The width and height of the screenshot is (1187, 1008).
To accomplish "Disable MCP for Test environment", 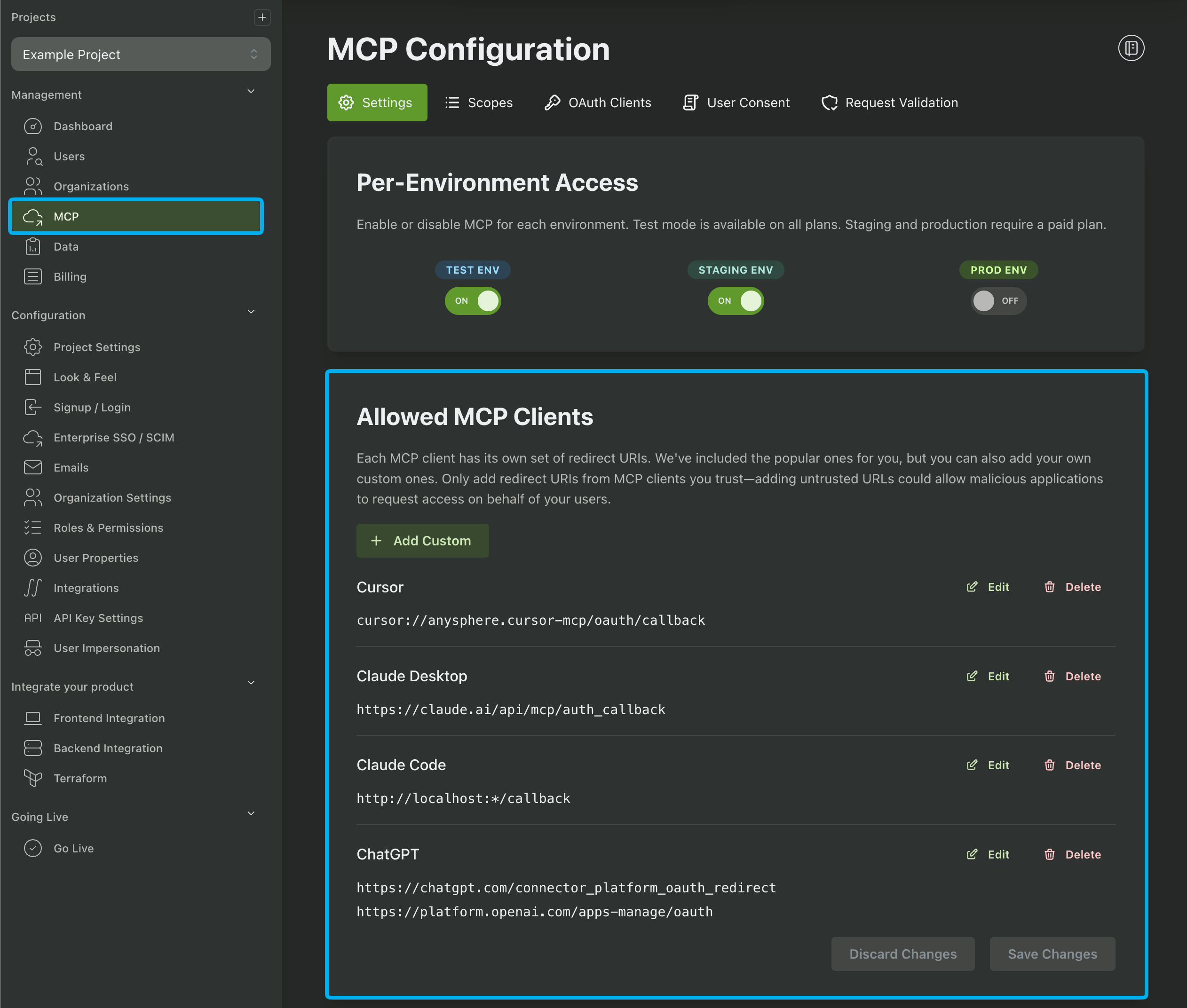I will pyautogui.click(x=473, y=301).
